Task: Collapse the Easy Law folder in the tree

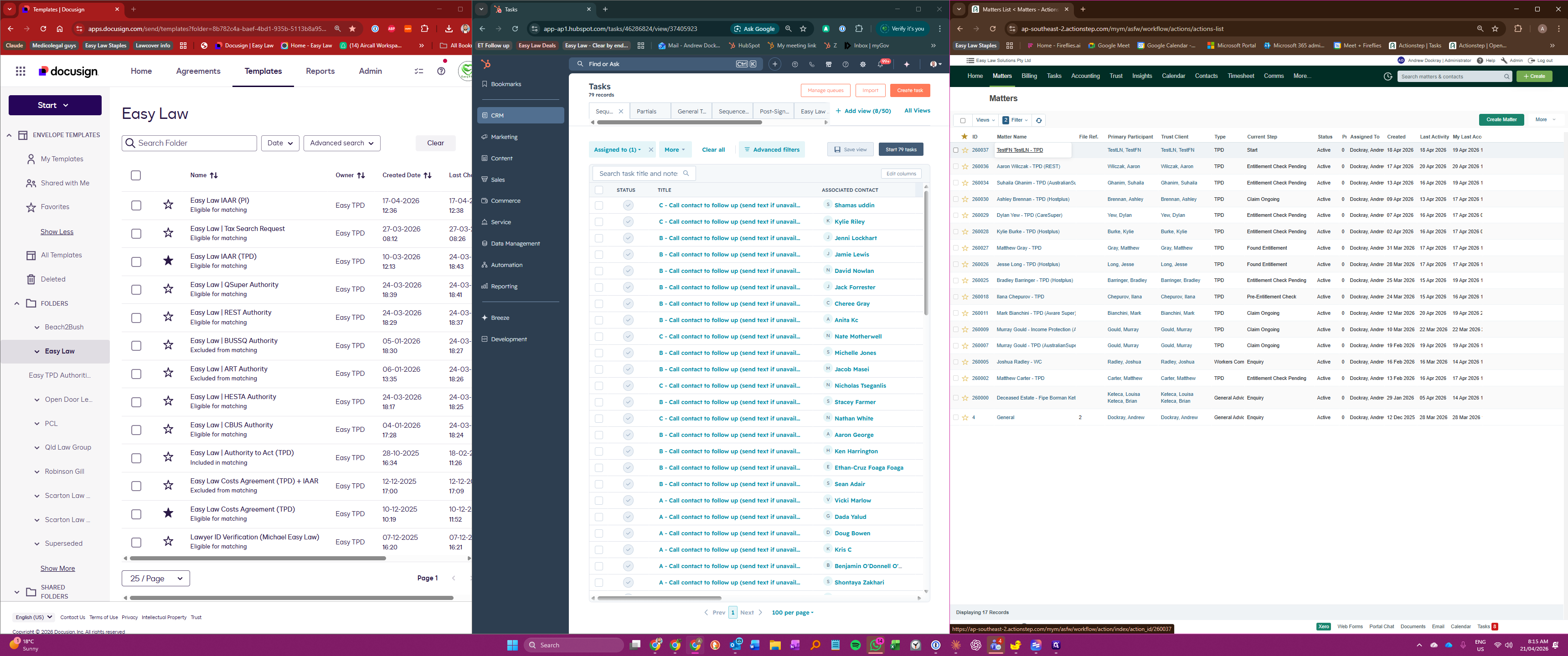Action: pyautogui.click(x=37, y=351)
